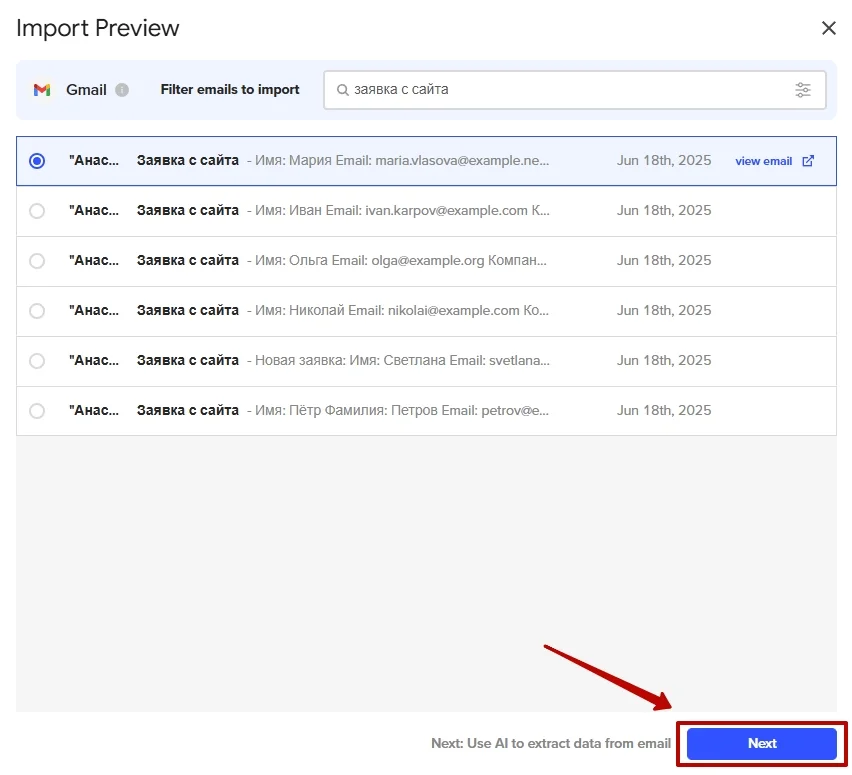Viewport: 852px width, 775px height.
Task: Select the Ольга email radio button
Action: [37, 261]
